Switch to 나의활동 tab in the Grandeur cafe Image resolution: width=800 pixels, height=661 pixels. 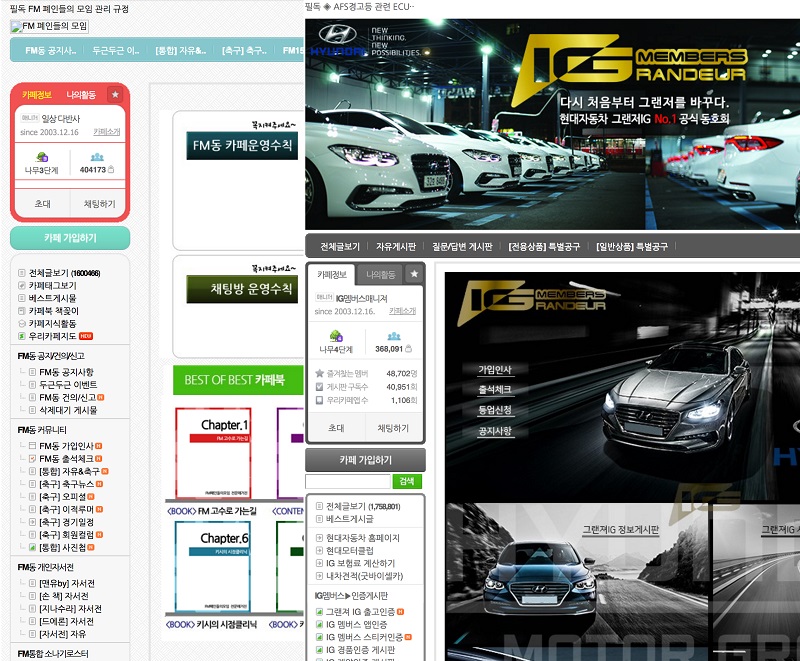point(381,274)
